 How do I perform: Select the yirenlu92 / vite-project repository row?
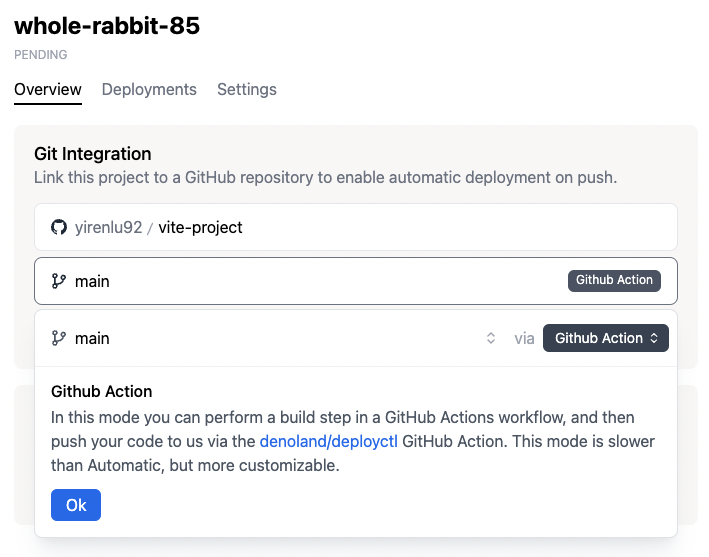click(x=355, y=227)
